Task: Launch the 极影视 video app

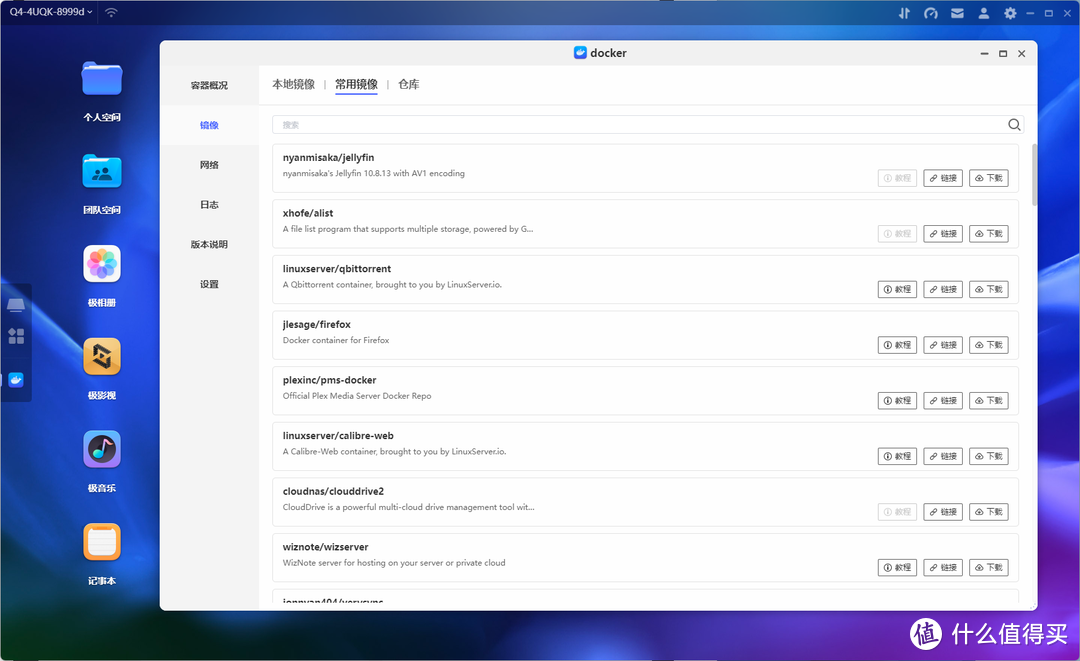Action: coord(101,357)
